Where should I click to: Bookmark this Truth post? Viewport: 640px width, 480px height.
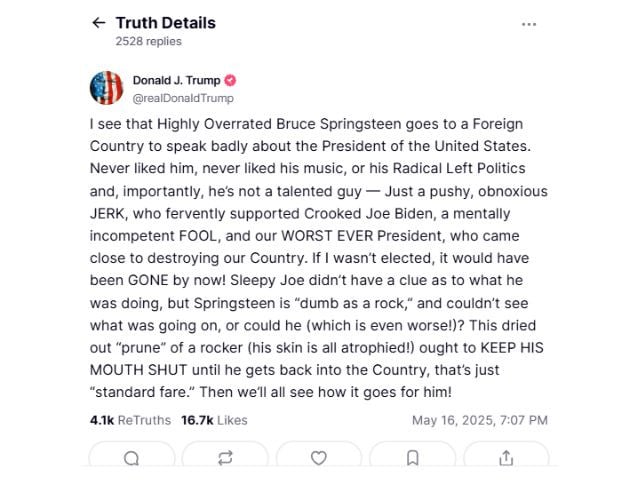click(413, 458)
